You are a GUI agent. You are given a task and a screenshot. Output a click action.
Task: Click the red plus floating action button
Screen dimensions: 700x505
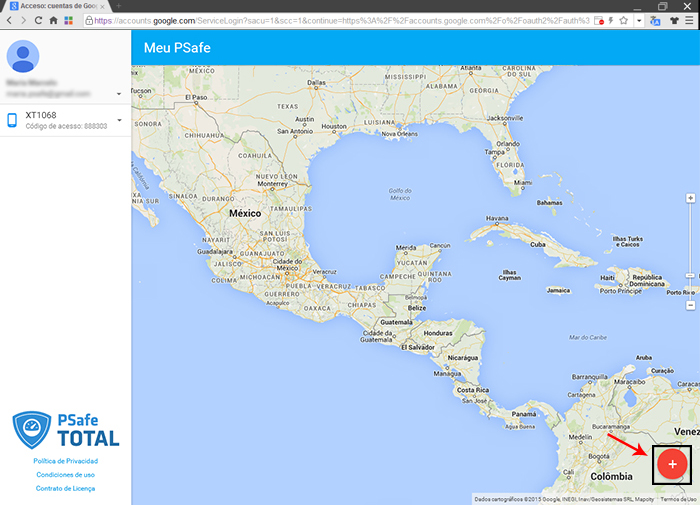click(672, 464)
